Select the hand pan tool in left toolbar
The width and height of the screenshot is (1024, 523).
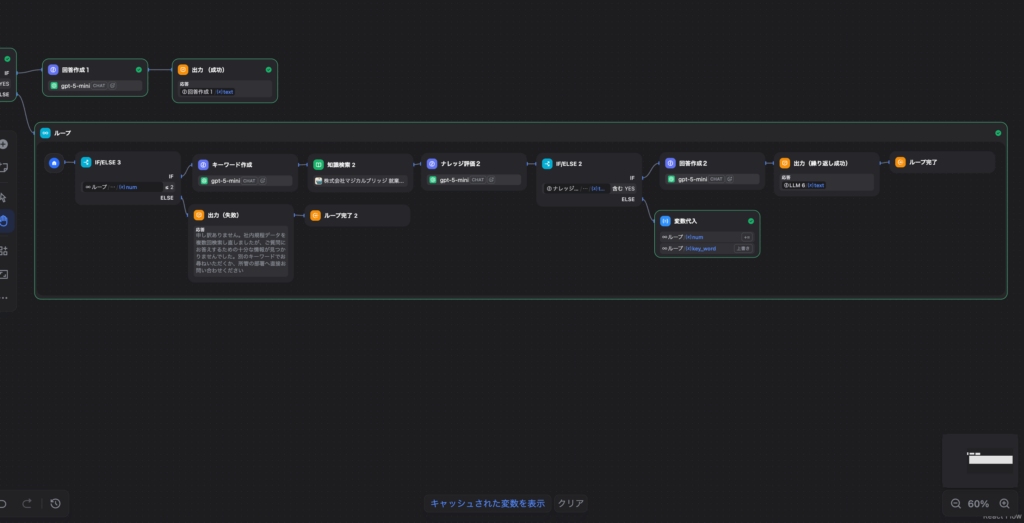tap(4, 222)
